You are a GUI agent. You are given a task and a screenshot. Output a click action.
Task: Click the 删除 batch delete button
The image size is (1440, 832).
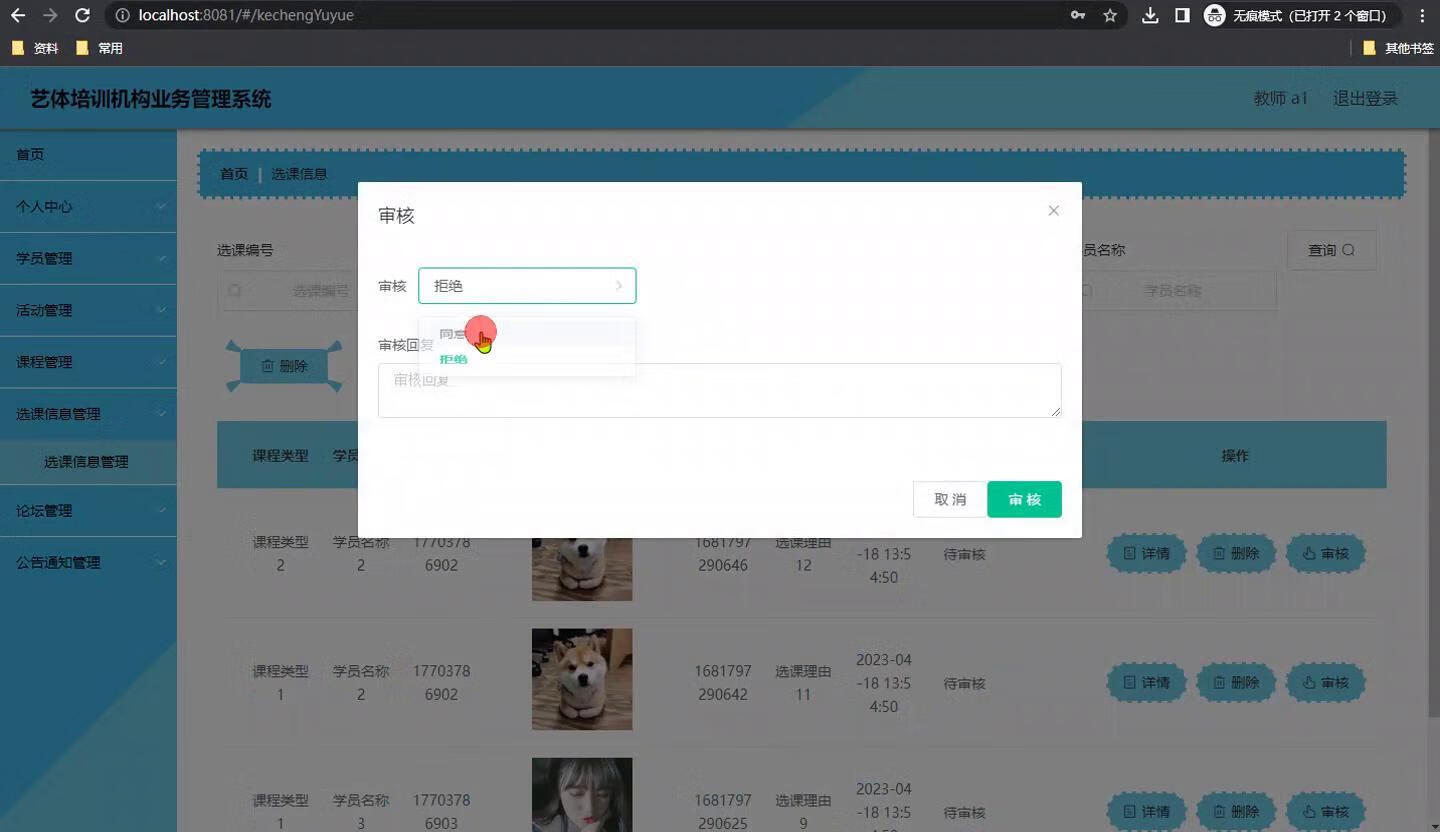click(284, 366)
